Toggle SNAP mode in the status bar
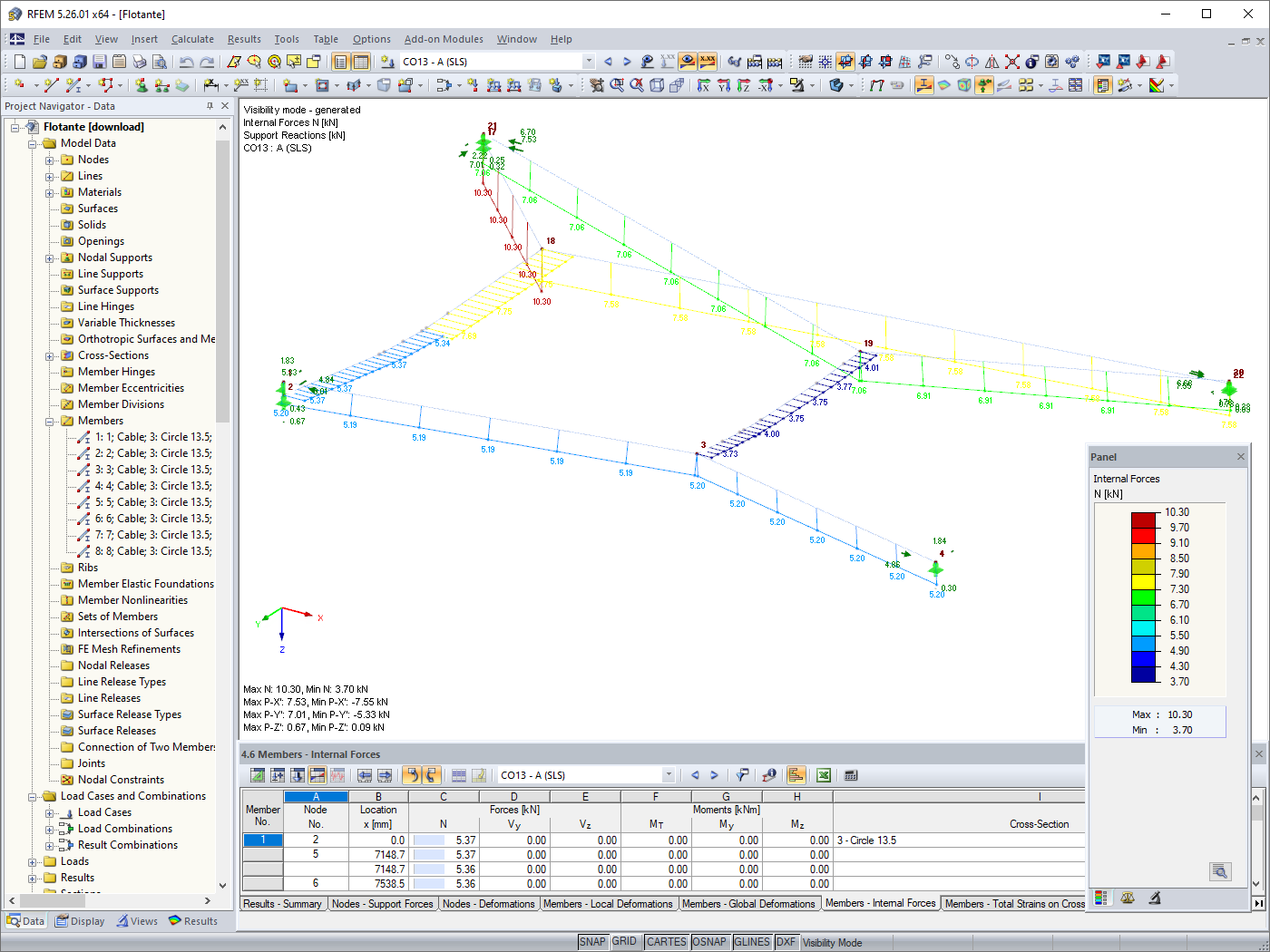The height and width of the screenshot is (952, 1270). tap(592, 942)
